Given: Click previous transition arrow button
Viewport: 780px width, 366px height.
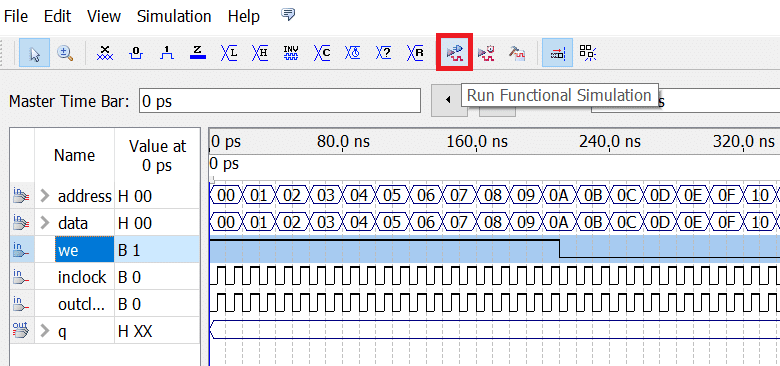Looking at the screenshot, I should (448, 100).
